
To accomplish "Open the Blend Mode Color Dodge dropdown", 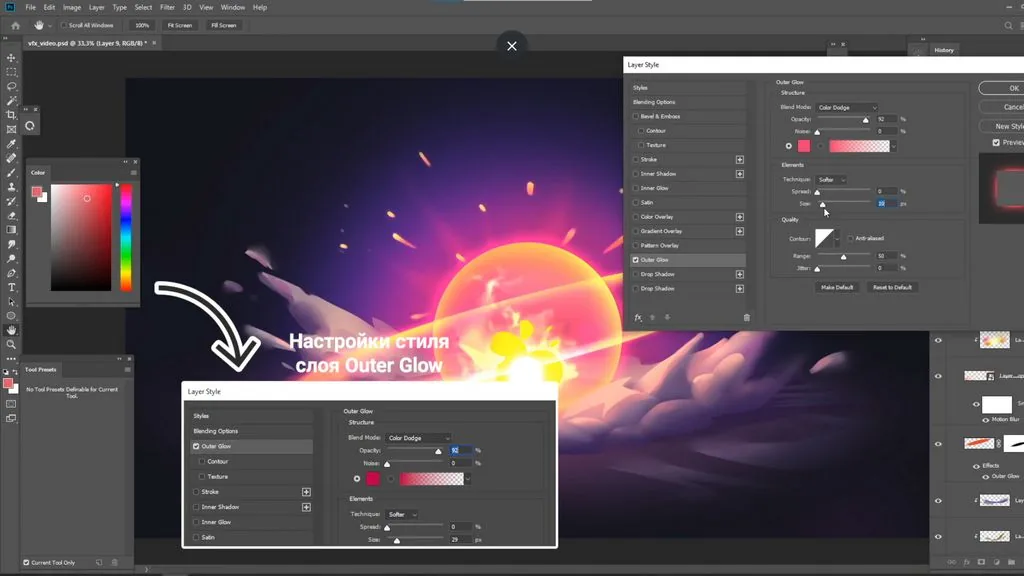I will coord(846,107).
